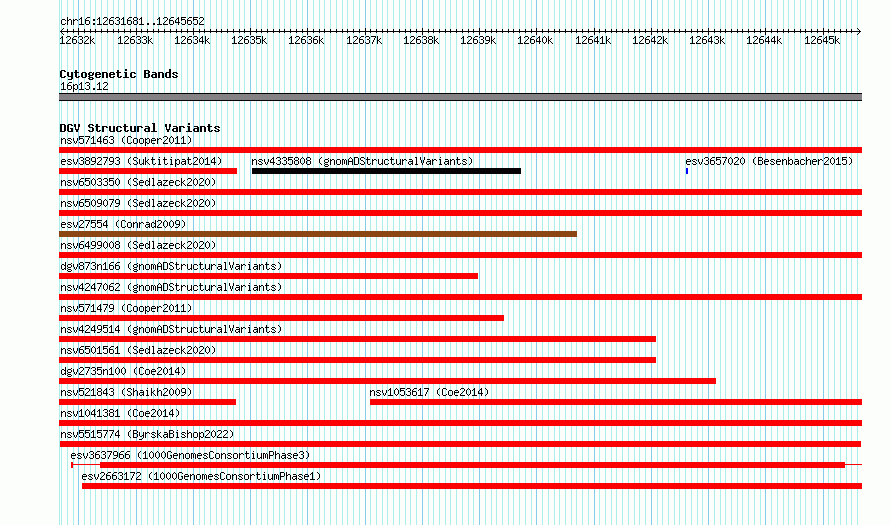Click the Cytogenetic Bands track title
This screenshot has width=890, height=525.
tap(119, 74)
